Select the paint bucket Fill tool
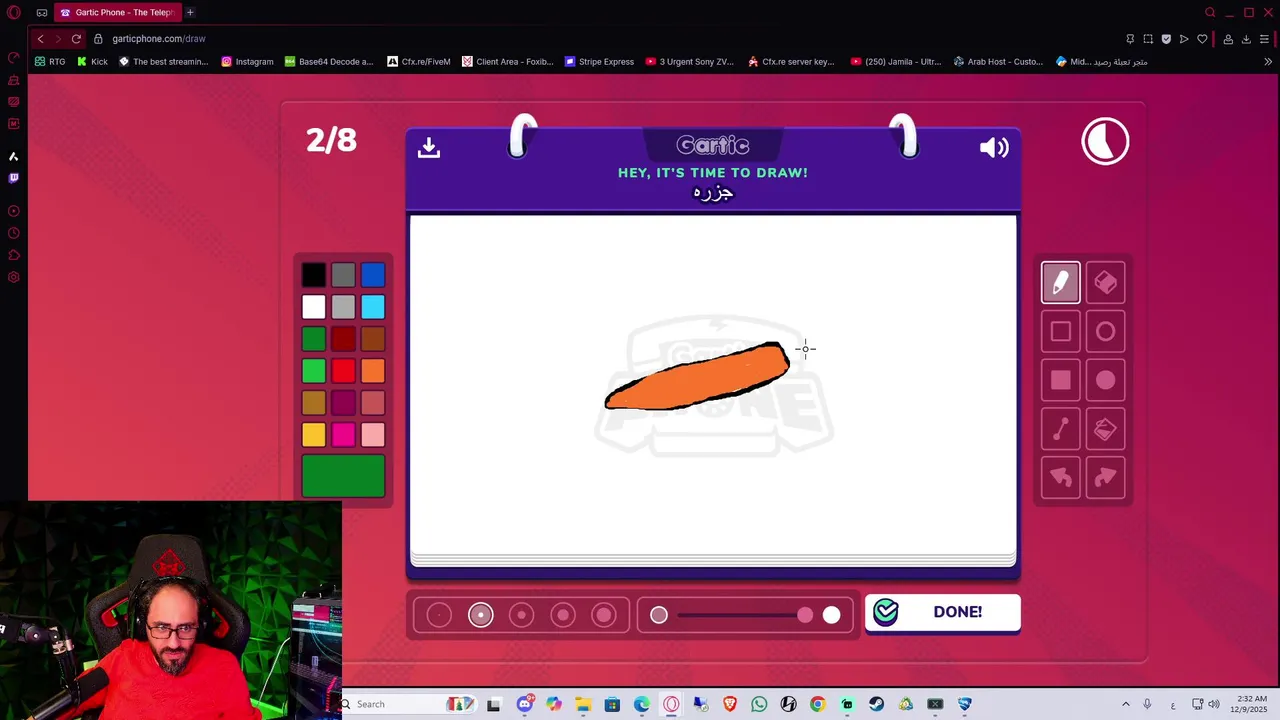The width and height of the screenshot is (1280, 720). point(1105,429)
